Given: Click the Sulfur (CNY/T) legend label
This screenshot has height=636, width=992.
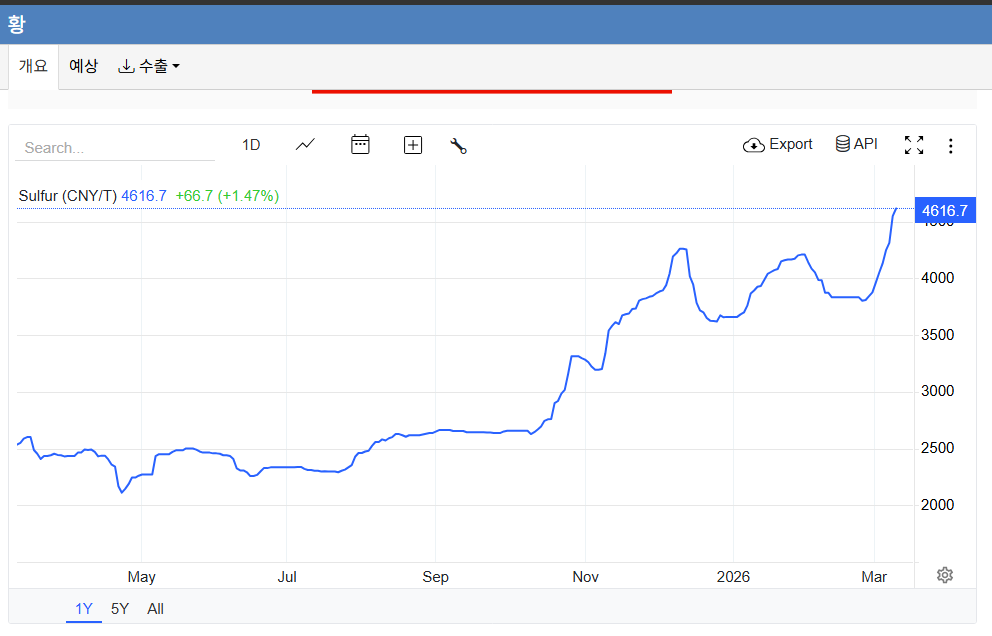Looking at the screenshot, I should click(x=68, y=196).
